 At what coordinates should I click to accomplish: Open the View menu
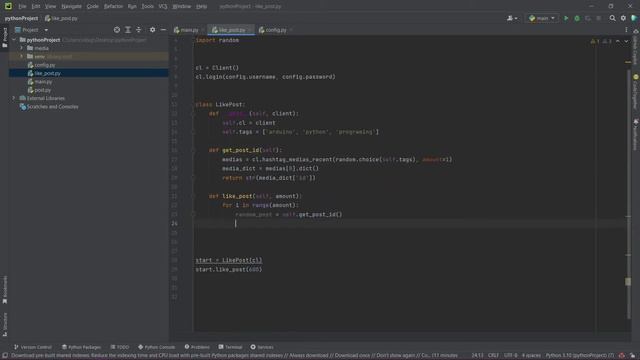pos(50,7)
